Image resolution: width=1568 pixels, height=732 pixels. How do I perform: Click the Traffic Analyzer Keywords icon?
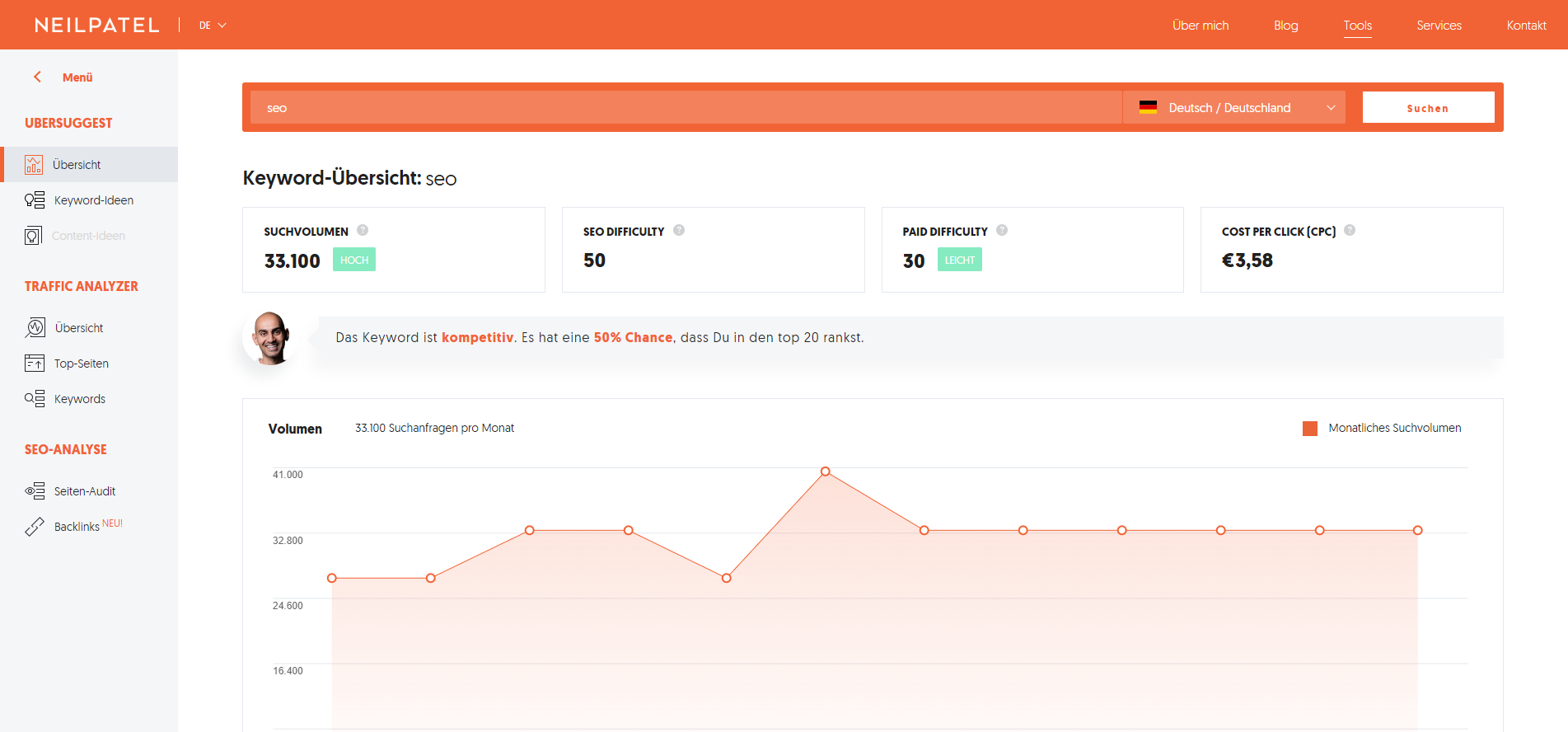pos(35,398)
